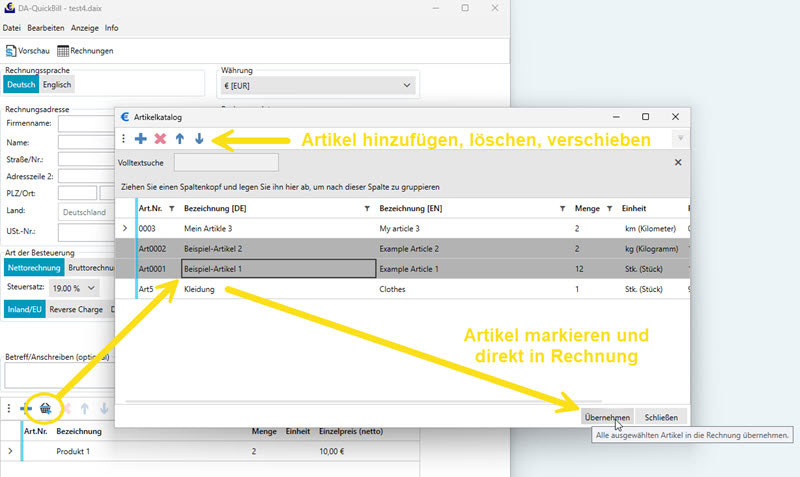Screen dimensions: 800x477
Task: Click the Volltextsuche search field
Action: [226, 163]
